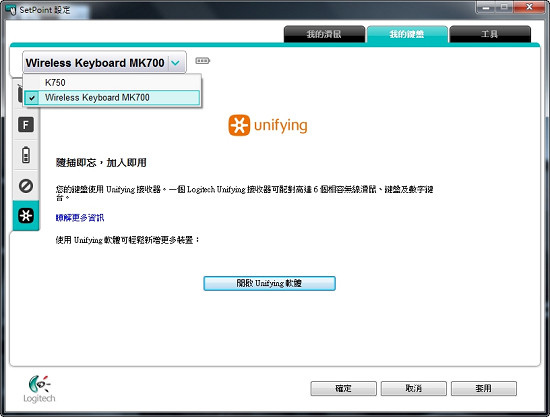Click the 取消 button

(414, 389)
